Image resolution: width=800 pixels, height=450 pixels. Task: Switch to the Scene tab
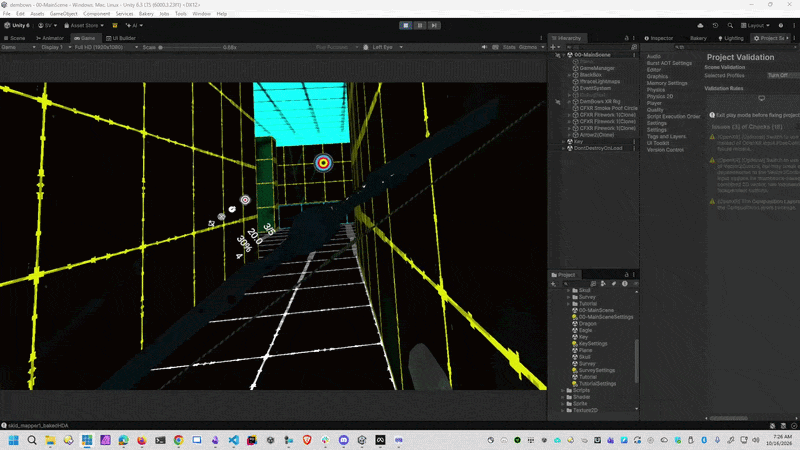pos(14,38)
